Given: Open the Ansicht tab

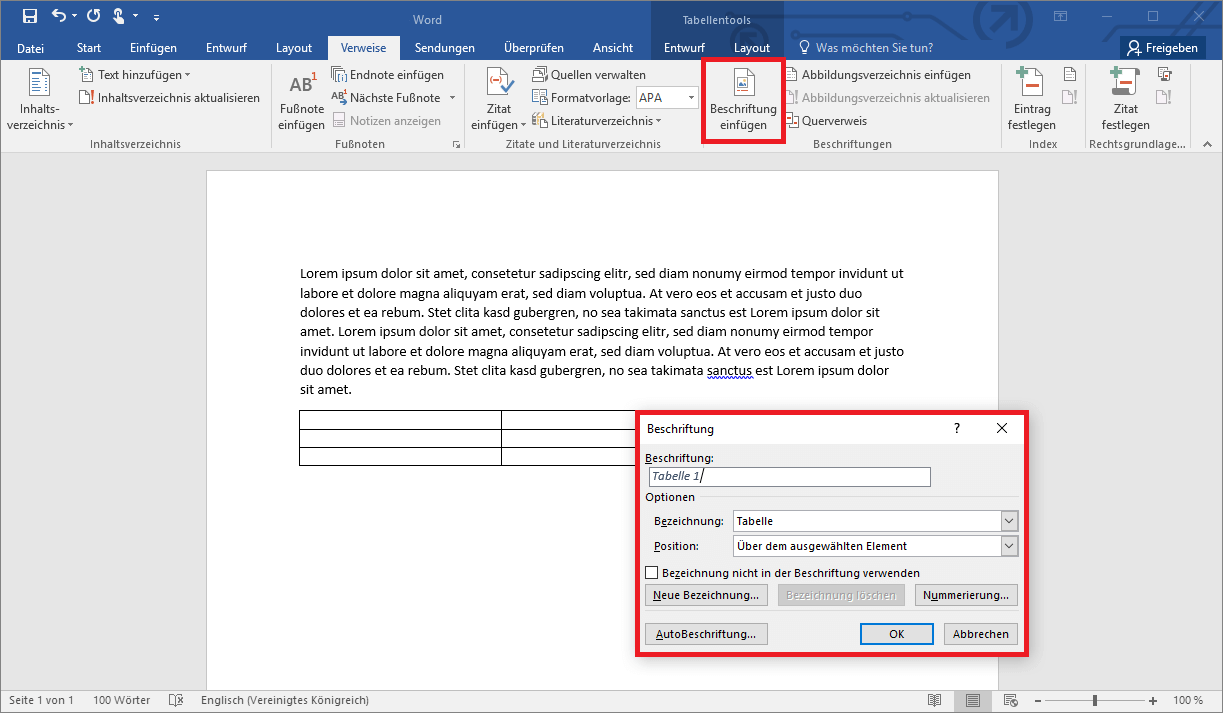Looking at the screenshot, I should click(x=613, y=48).
